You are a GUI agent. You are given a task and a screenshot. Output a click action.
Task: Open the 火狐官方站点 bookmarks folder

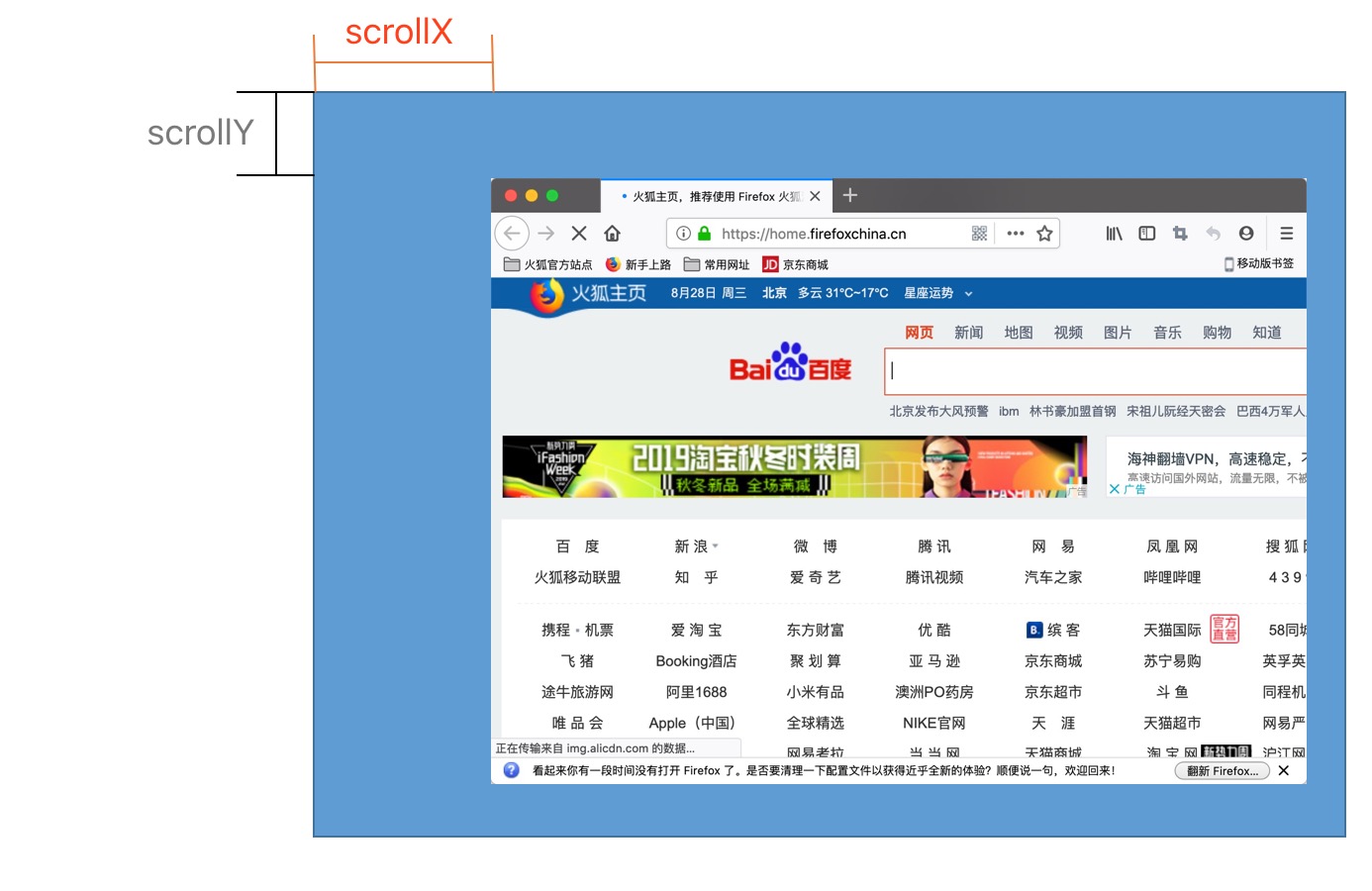(549, 264)
